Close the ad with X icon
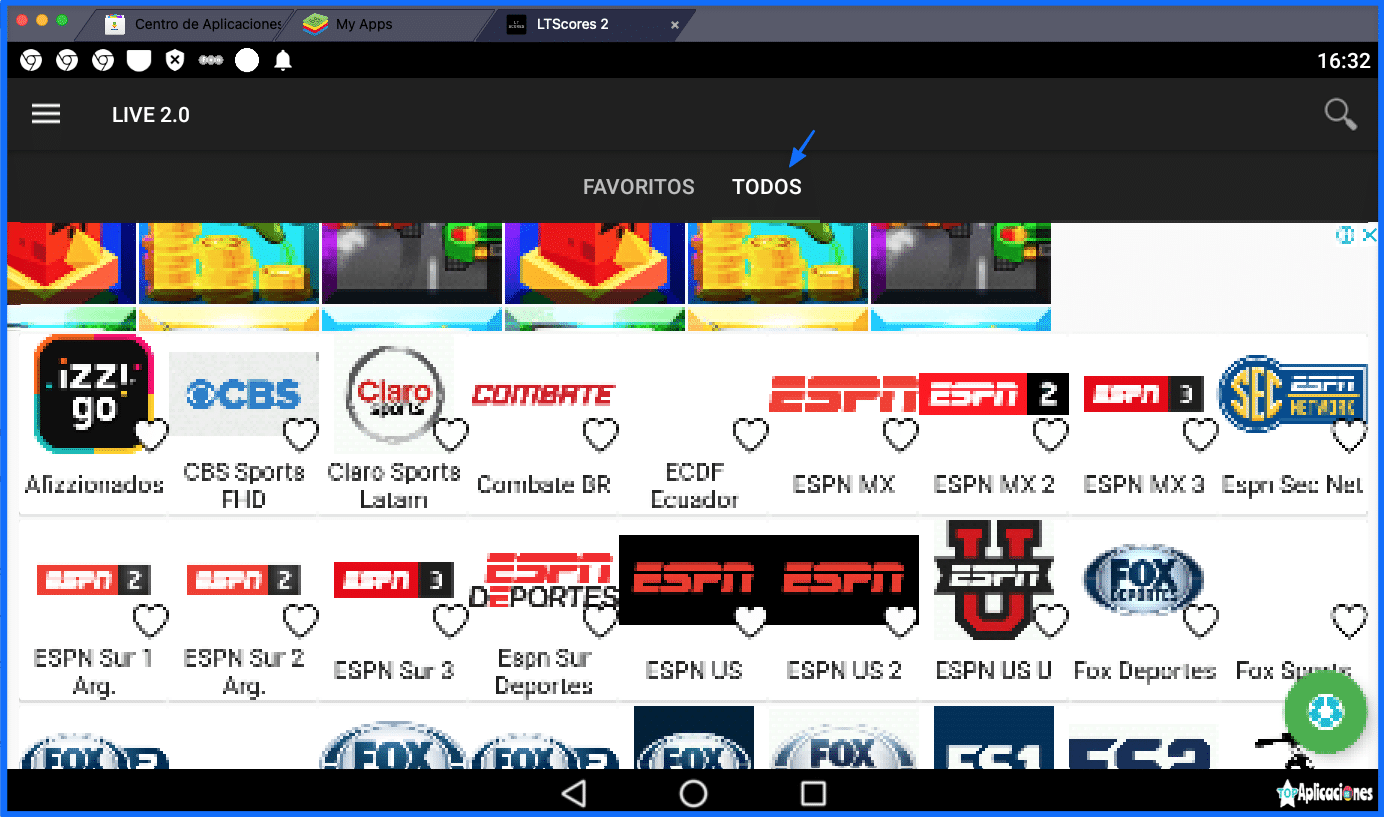The height and width of the screenshot is (817, 1384). click(x=1370, y=235)
